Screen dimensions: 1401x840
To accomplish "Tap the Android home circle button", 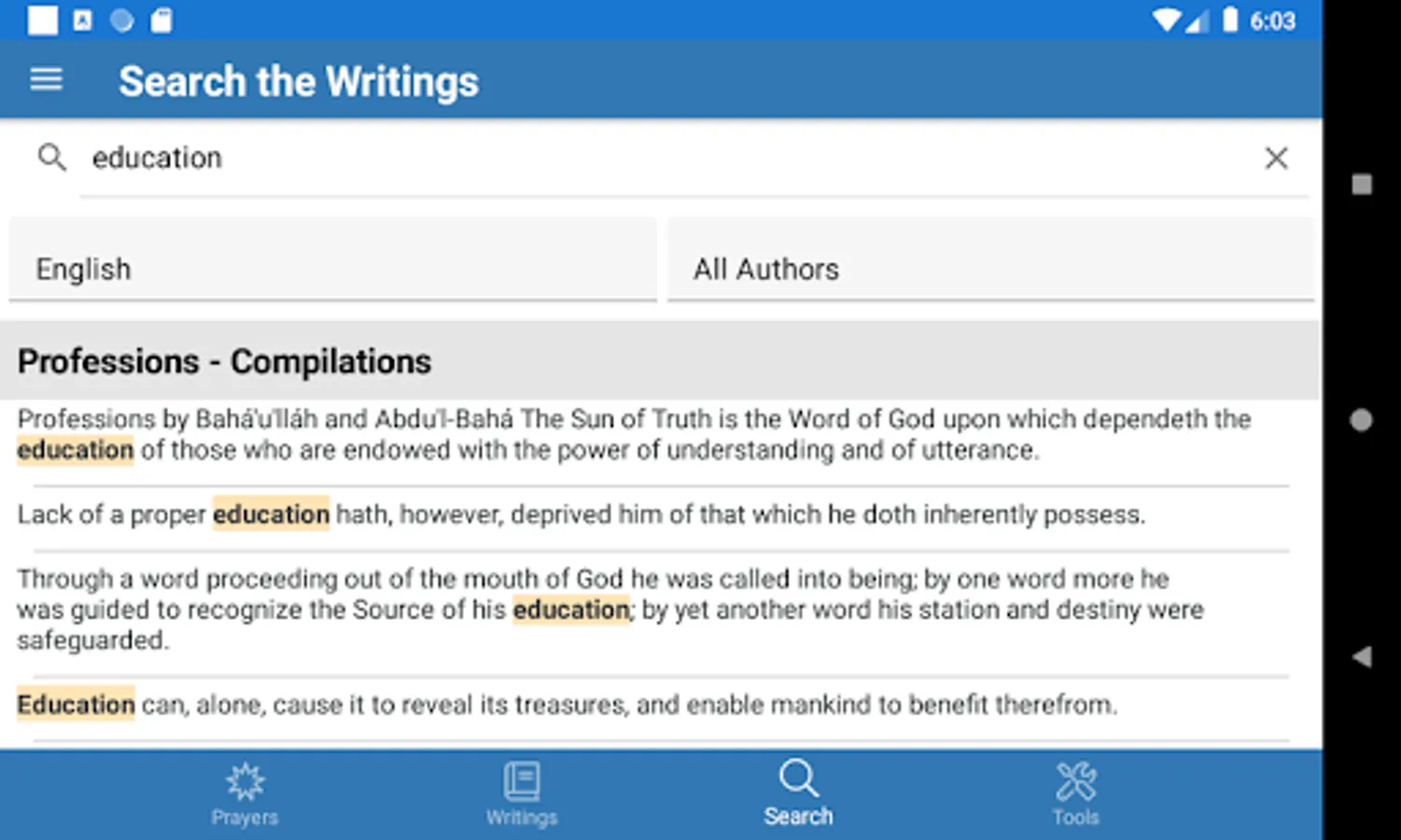I will 1362,420.
